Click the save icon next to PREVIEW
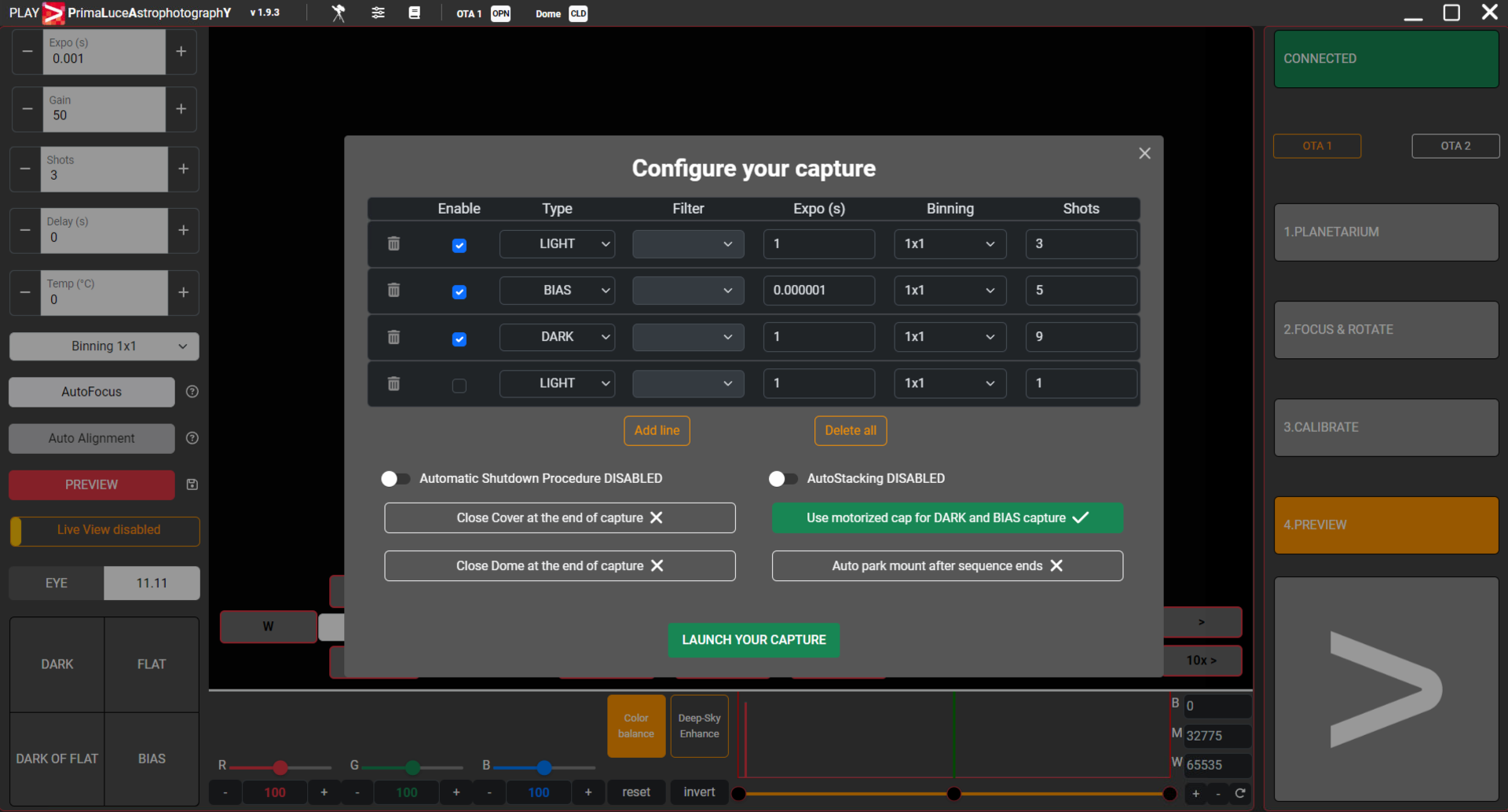The height and width of the screenshot is (812, 1508). [x=192, y=485]
